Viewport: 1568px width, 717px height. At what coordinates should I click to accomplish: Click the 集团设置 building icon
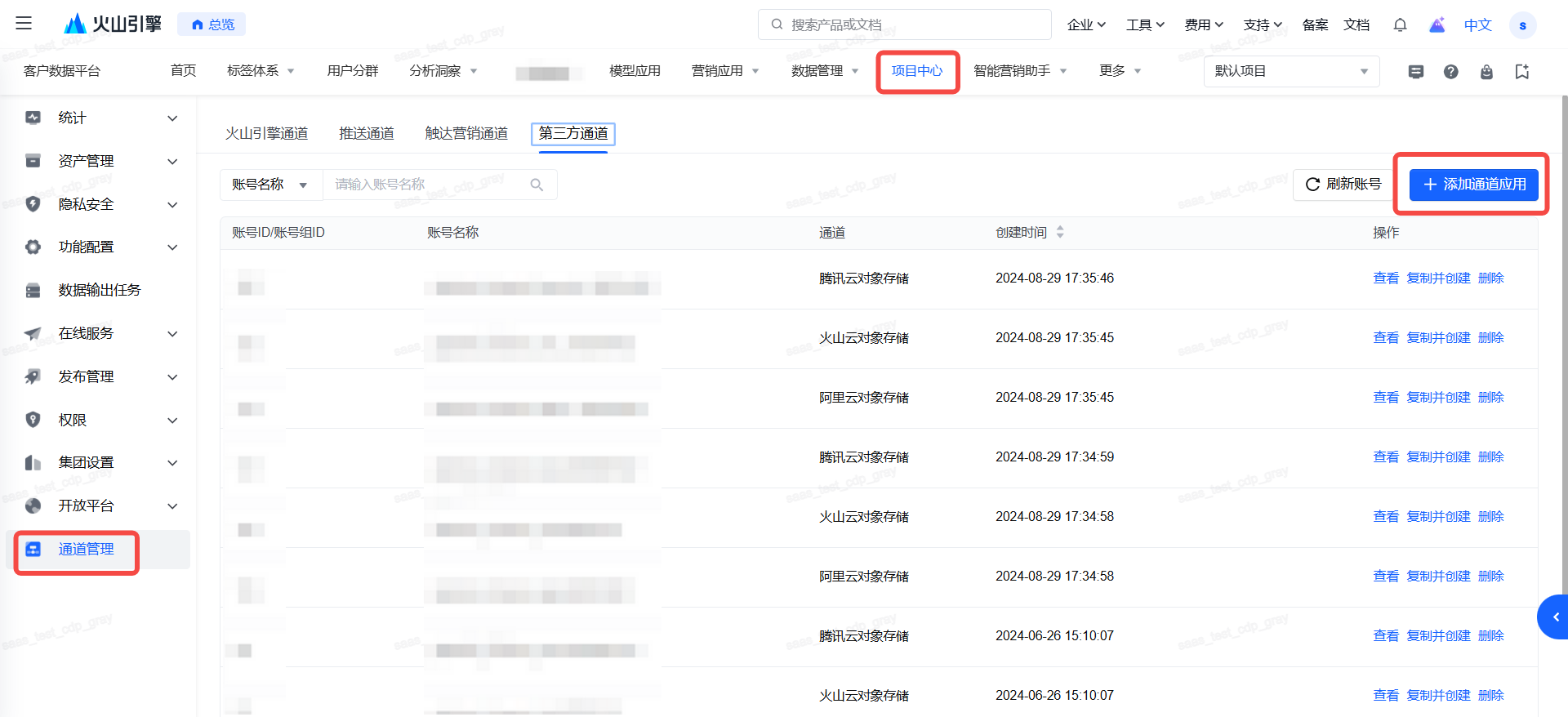[33, 463]
